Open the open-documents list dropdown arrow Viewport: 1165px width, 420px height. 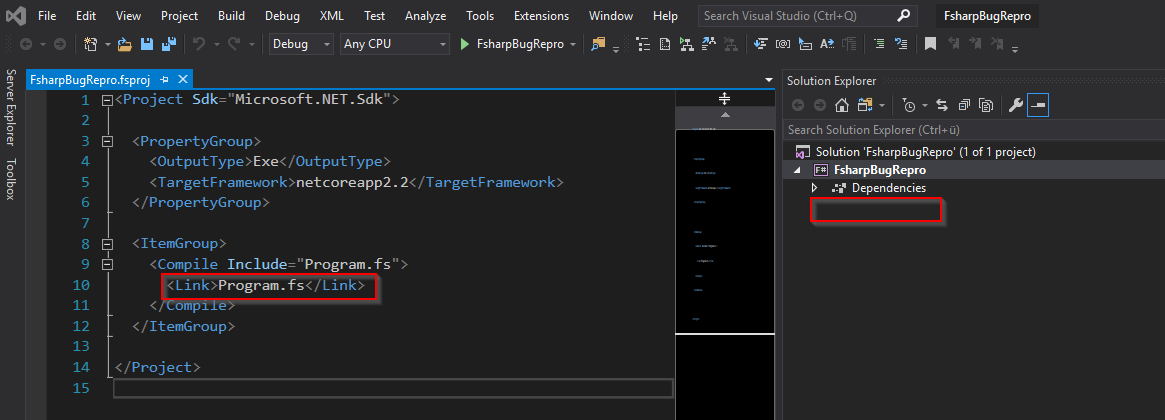tap(768, 80)
